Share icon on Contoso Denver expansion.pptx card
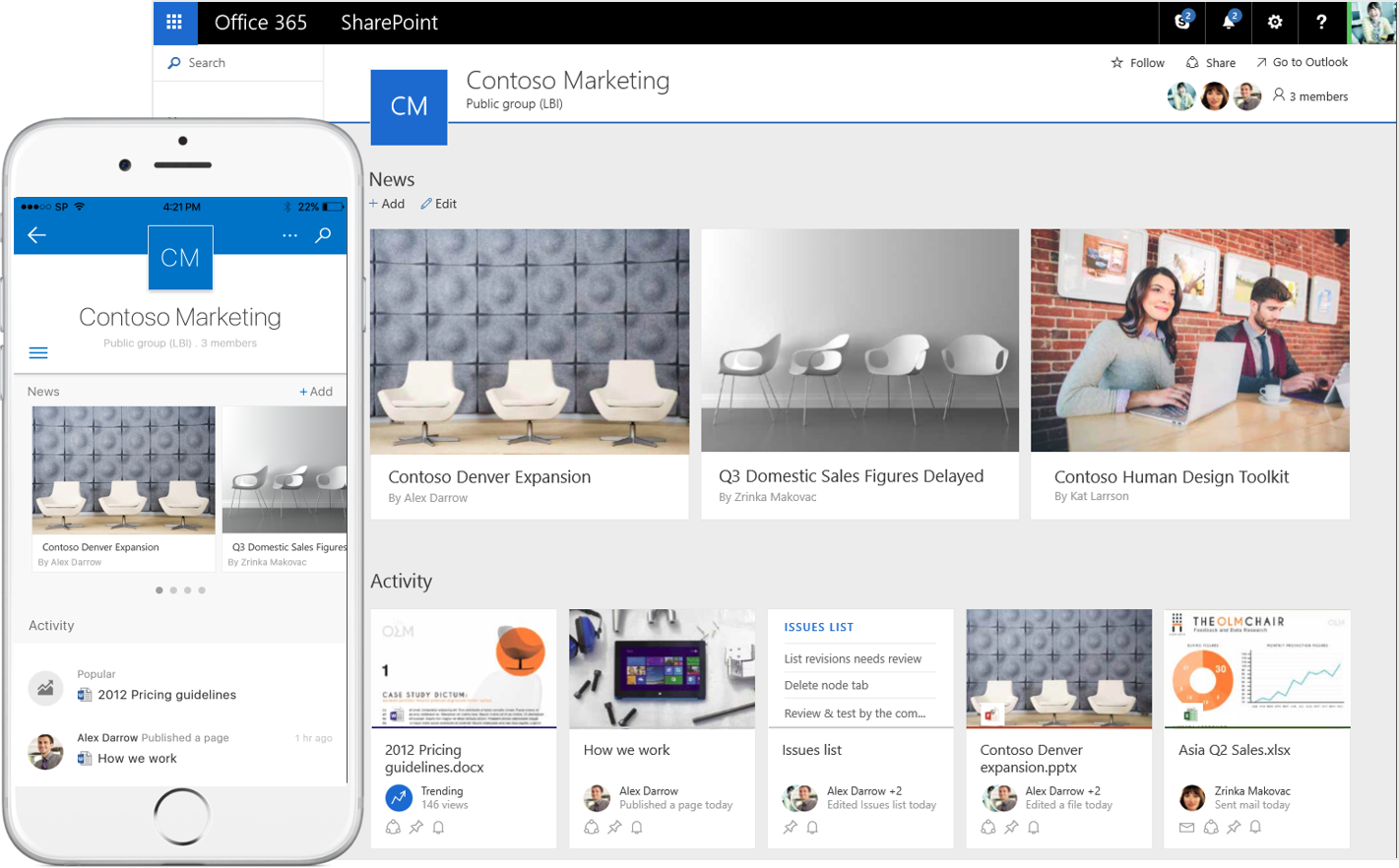 [x=987, y=828]
